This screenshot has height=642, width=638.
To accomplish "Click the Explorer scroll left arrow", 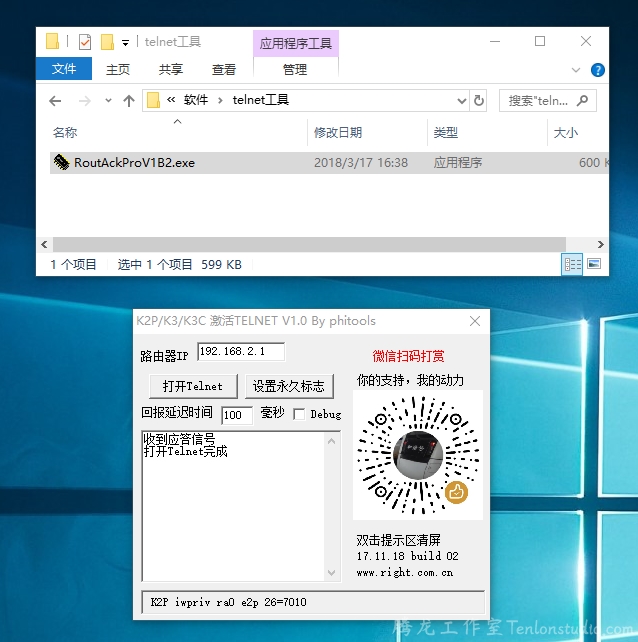I will pos(44,244).
